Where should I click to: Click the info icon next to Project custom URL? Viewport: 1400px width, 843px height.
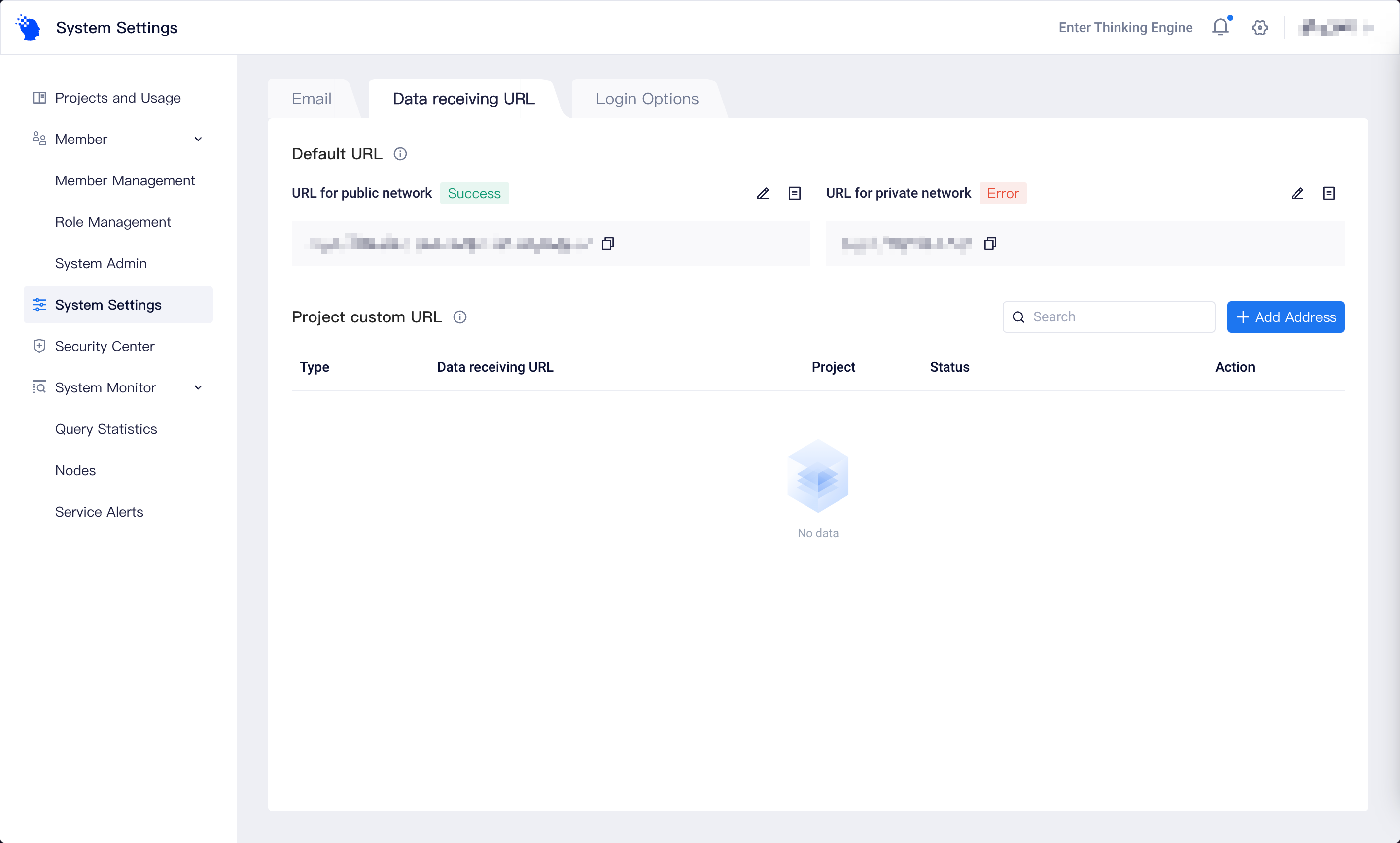pyautogui.click(x=460, y=317)
